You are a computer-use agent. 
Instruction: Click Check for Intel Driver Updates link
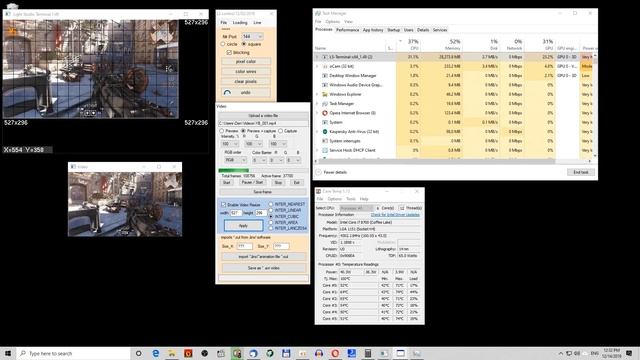pyautogui.click(x=395, y=215)
